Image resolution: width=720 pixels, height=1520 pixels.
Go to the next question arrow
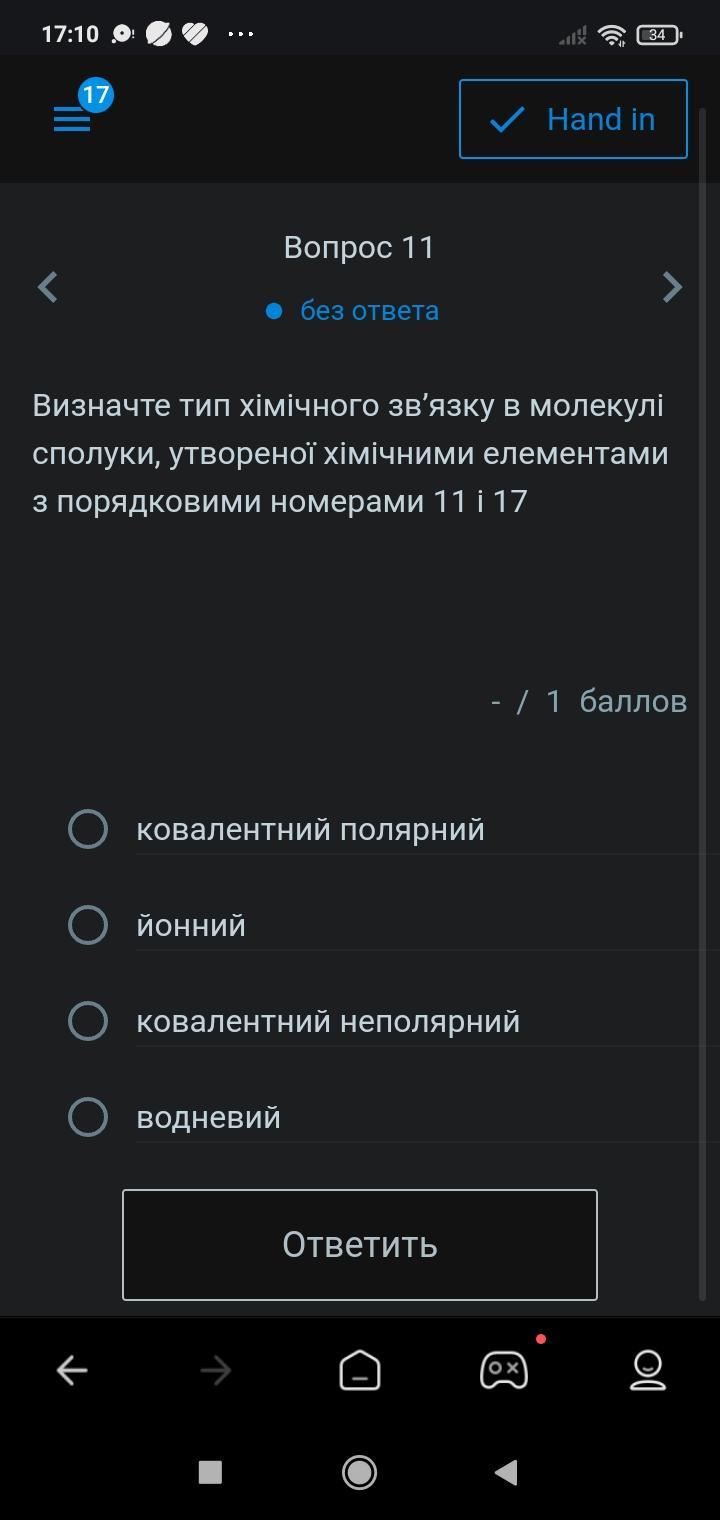(672, 288)
